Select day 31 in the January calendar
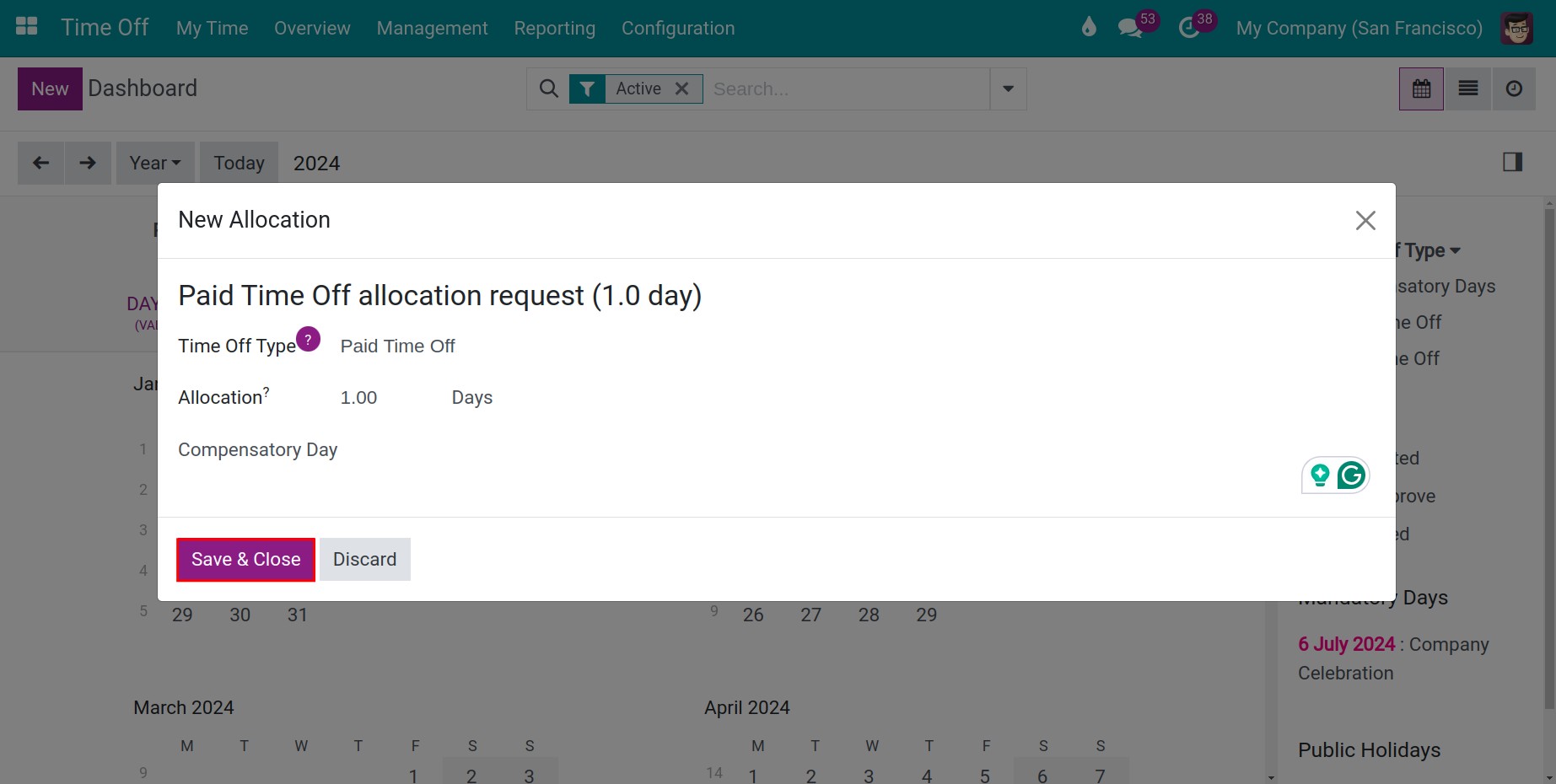 (x=297, y=615)
